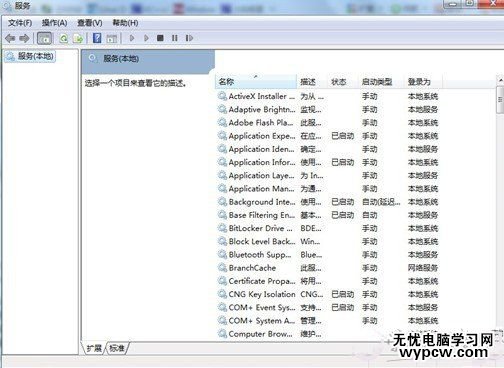
Task: Click the Stop service square icon
Action: [x=160, y=38]
